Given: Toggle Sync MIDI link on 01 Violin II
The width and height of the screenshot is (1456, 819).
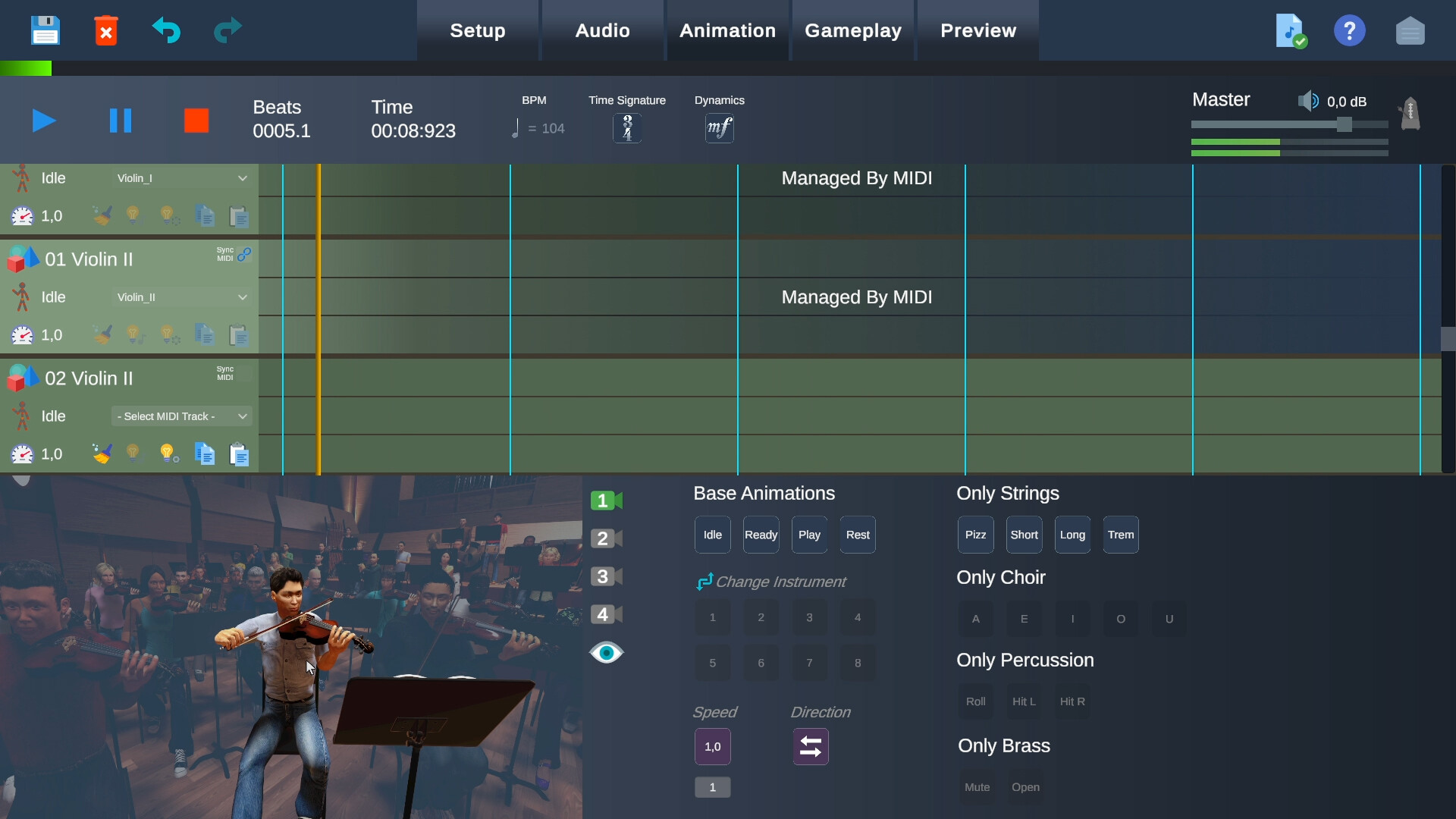Looking at the screenshot, I should tap(243, 255).
